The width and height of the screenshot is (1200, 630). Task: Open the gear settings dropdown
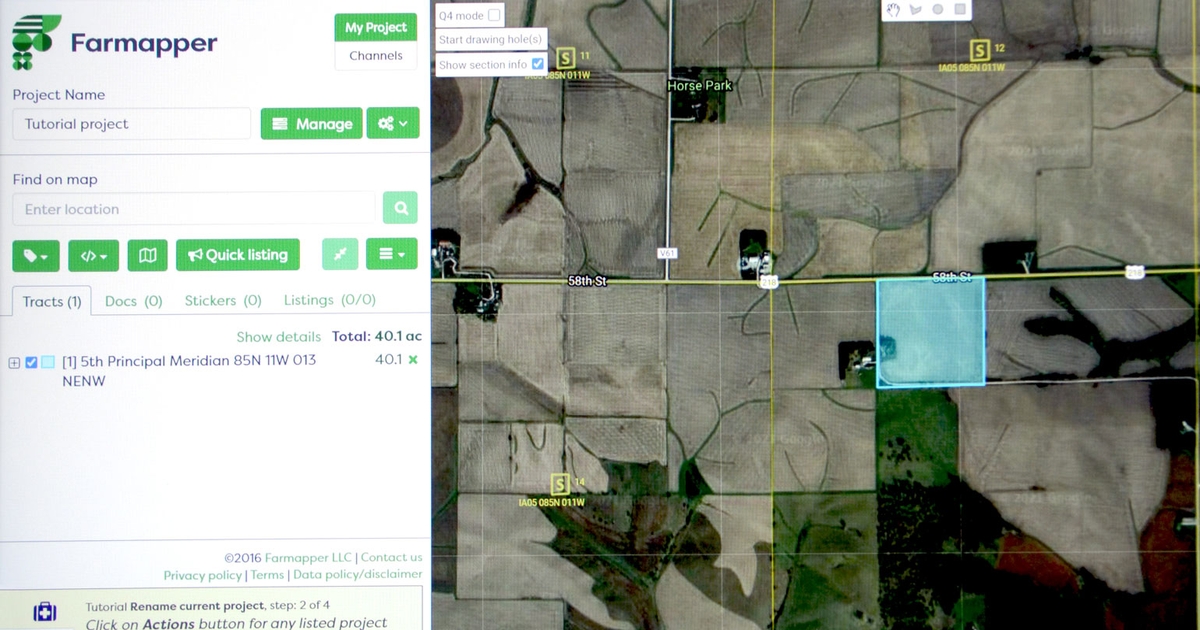pos(392,122)
